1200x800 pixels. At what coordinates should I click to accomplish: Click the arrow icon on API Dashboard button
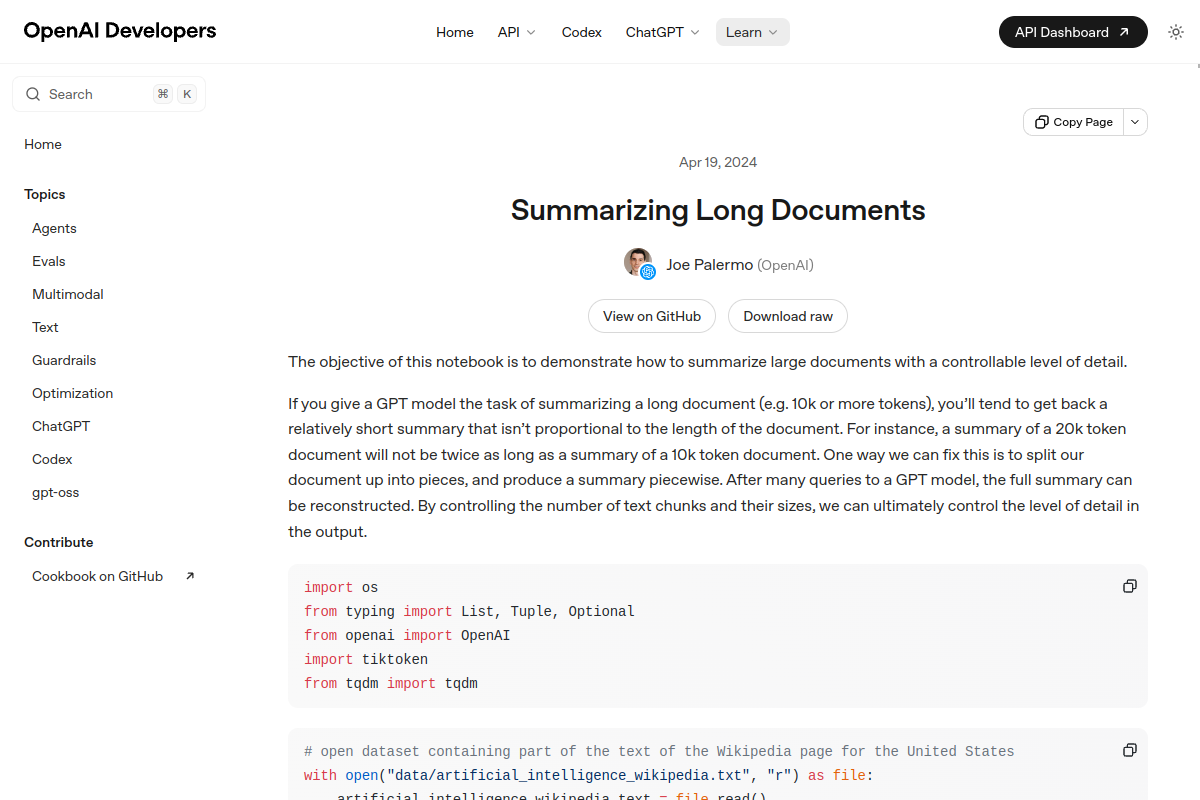pyautogui.click(x=1126, y=31)
